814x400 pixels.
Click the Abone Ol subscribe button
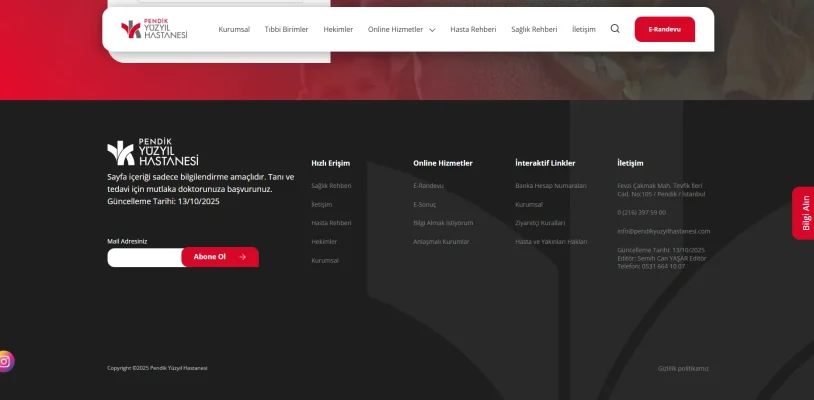pyautogui.click(x=219, y=257)
